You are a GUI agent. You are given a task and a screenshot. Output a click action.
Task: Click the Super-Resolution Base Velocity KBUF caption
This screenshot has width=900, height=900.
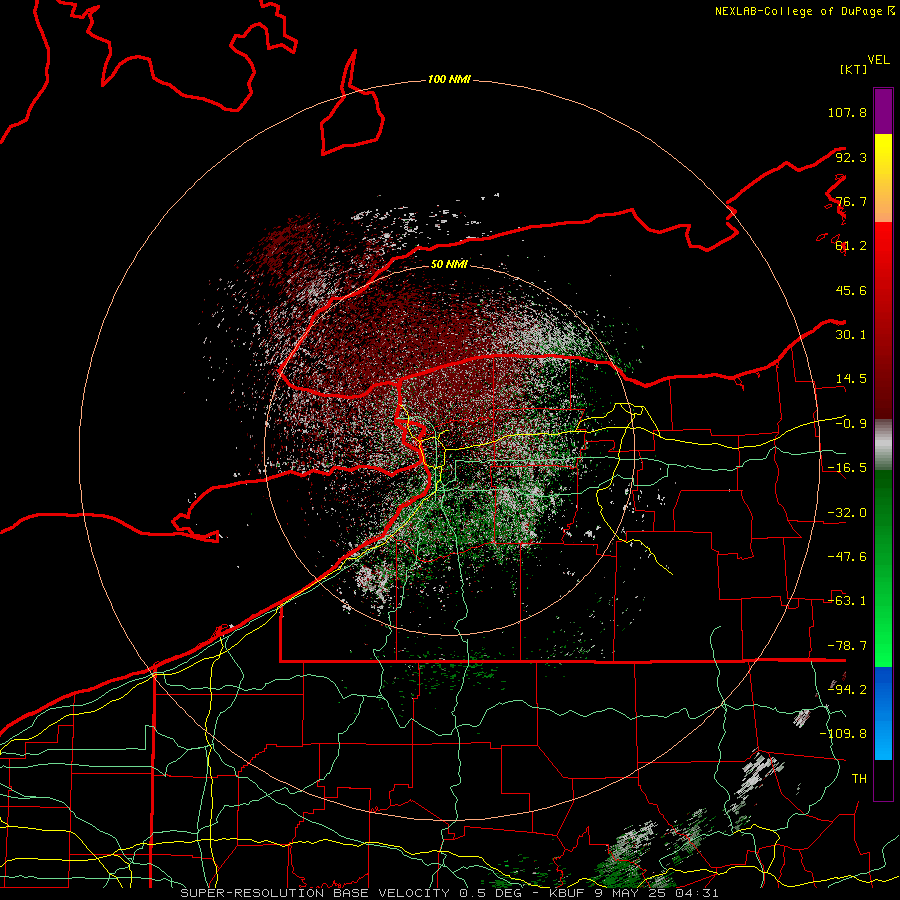(449, 893)
